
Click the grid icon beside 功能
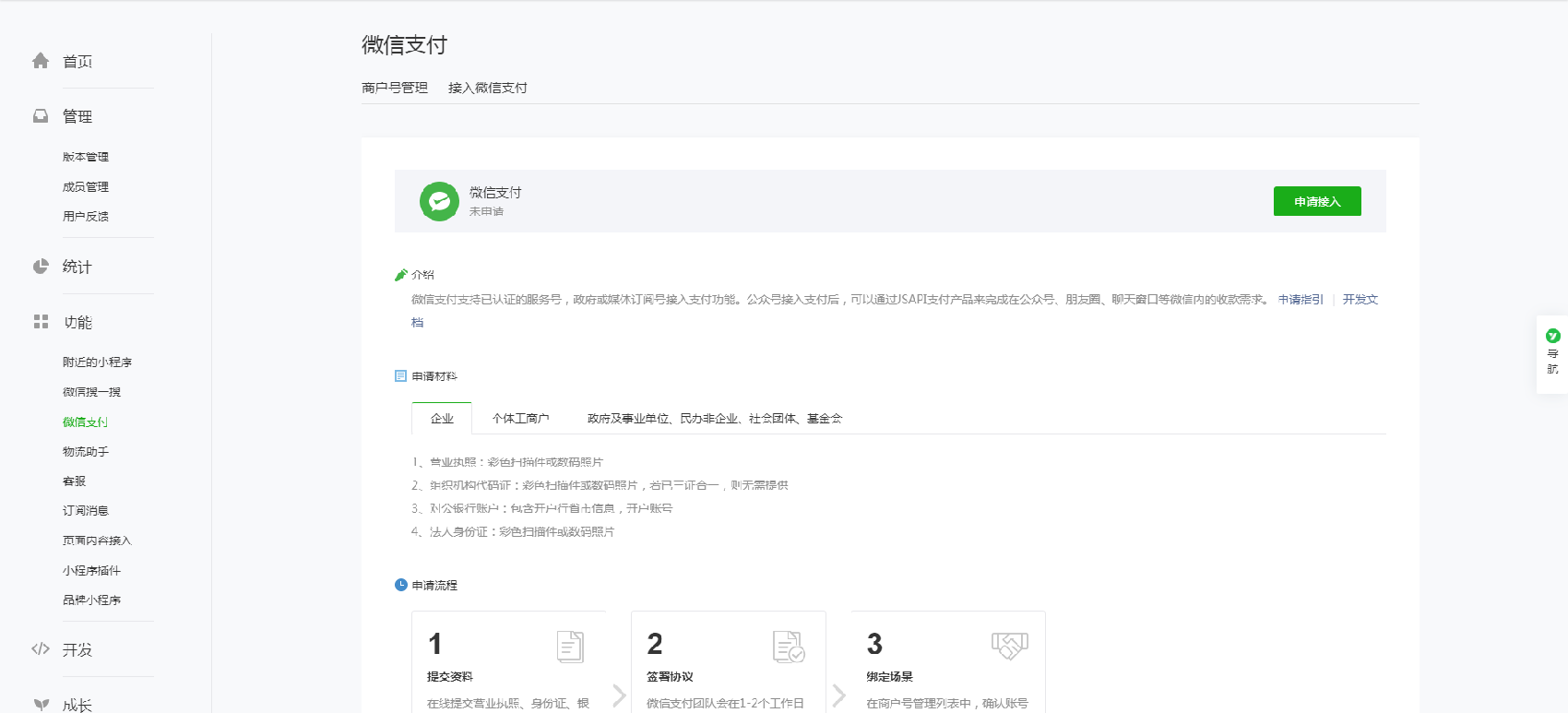tap(41, 322)
